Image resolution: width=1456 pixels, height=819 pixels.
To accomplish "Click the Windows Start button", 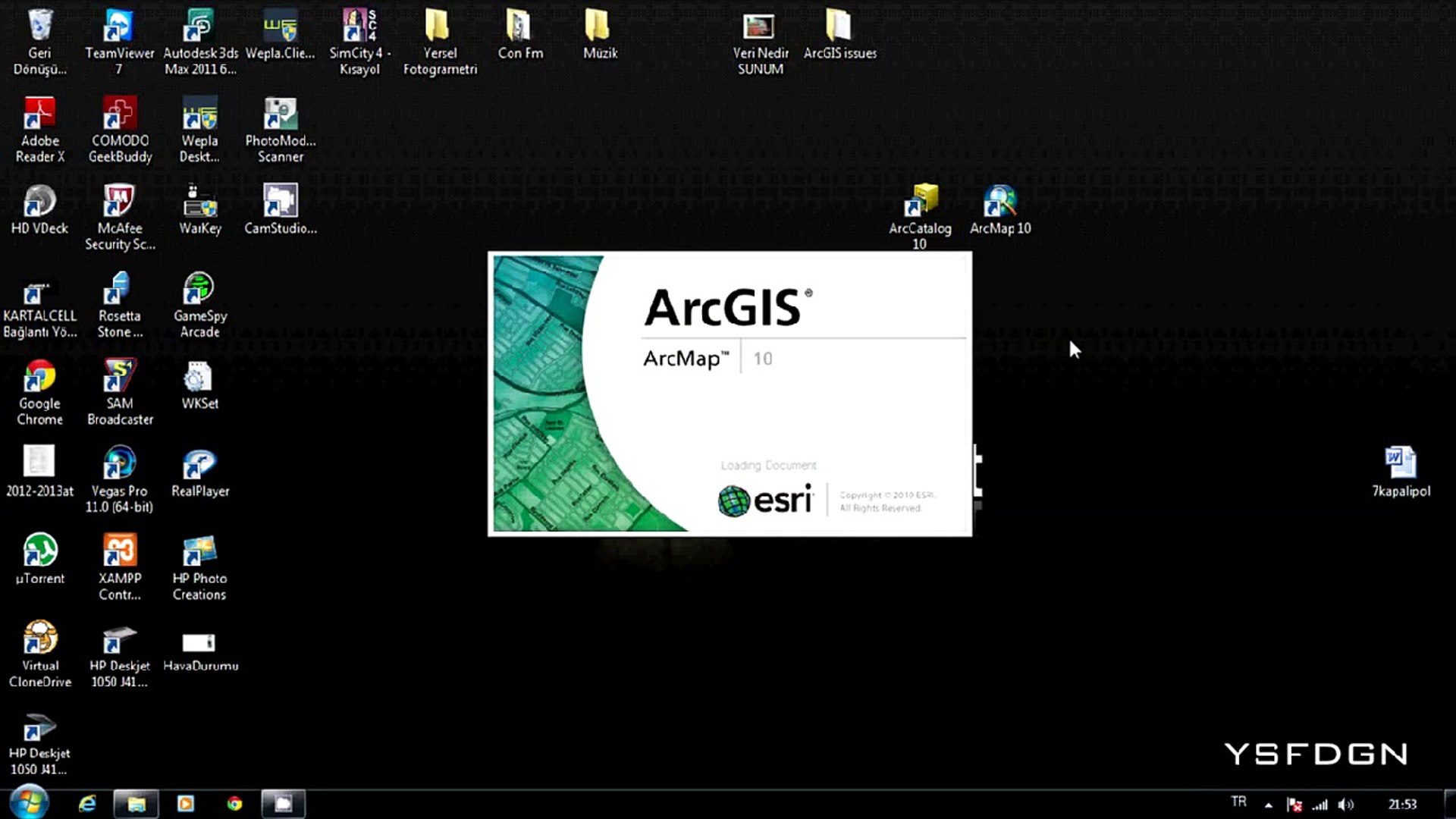I will point(29,803).
